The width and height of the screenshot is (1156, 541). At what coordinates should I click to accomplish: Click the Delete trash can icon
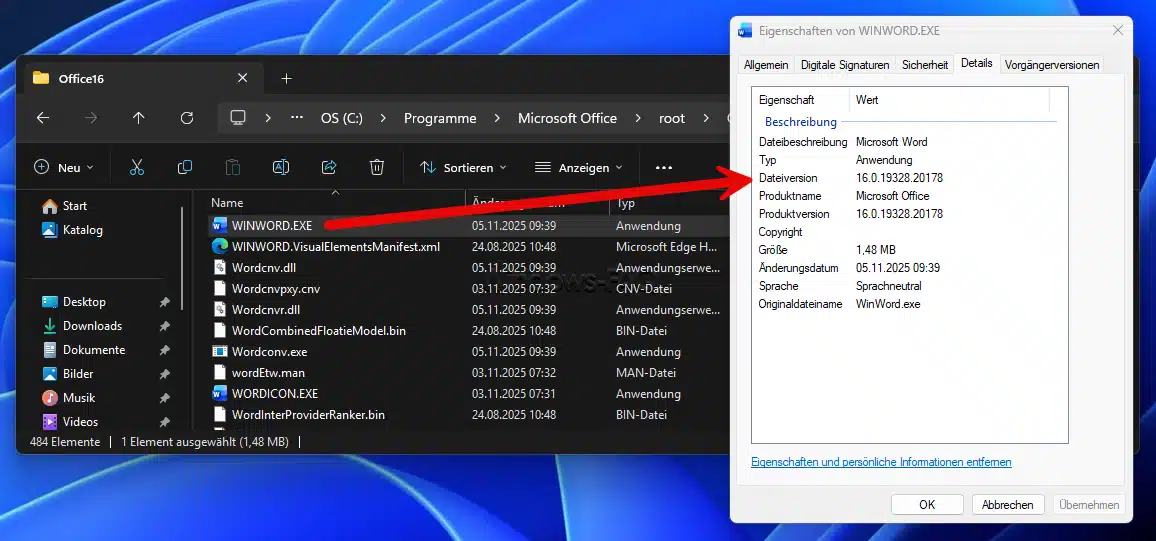[x=377, y=167]
